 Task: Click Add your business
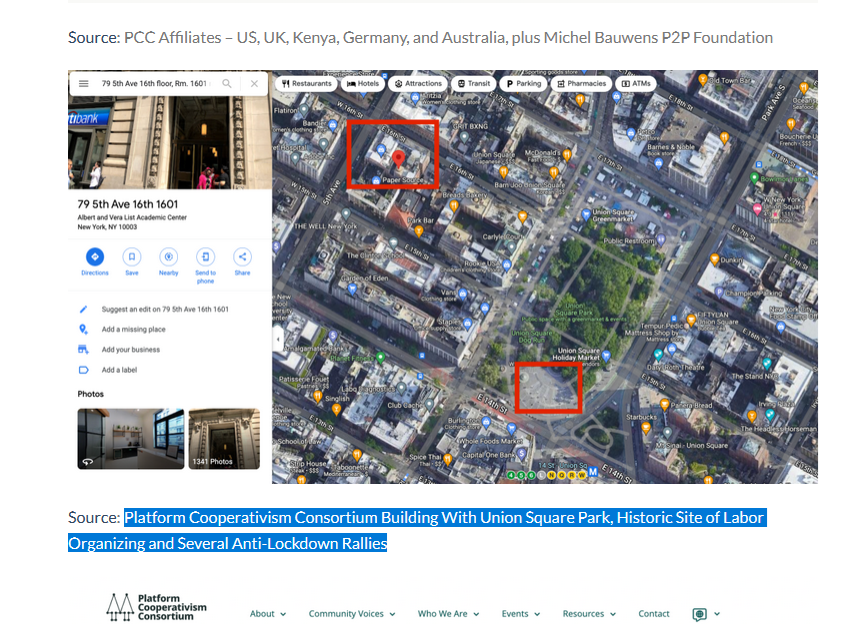click(131, 350)
